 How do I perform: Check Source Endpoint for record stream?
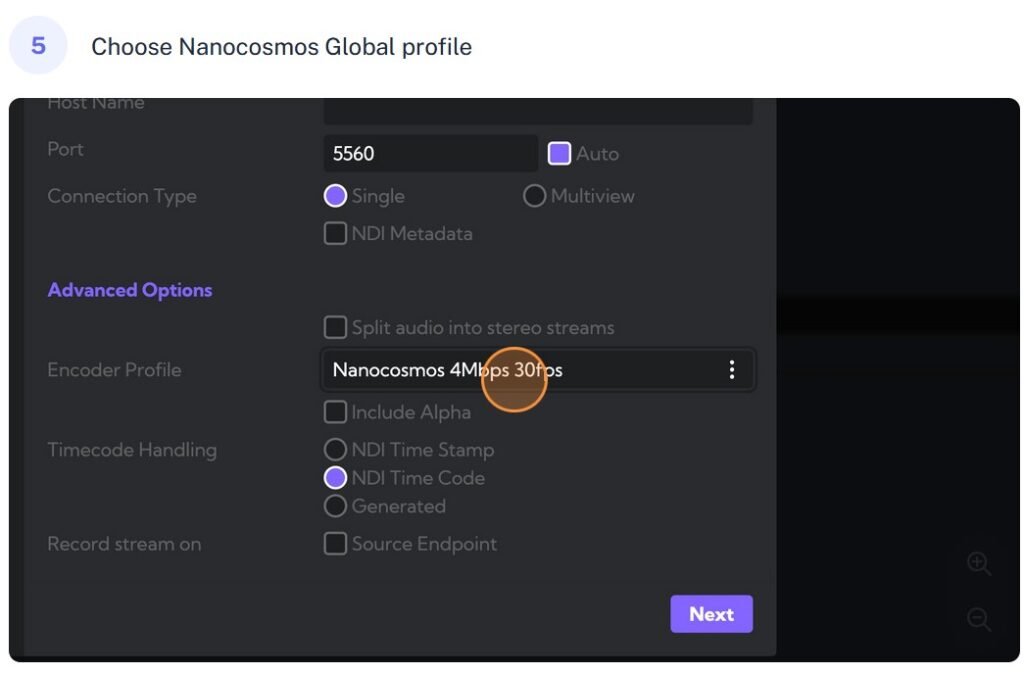point(335,543)
